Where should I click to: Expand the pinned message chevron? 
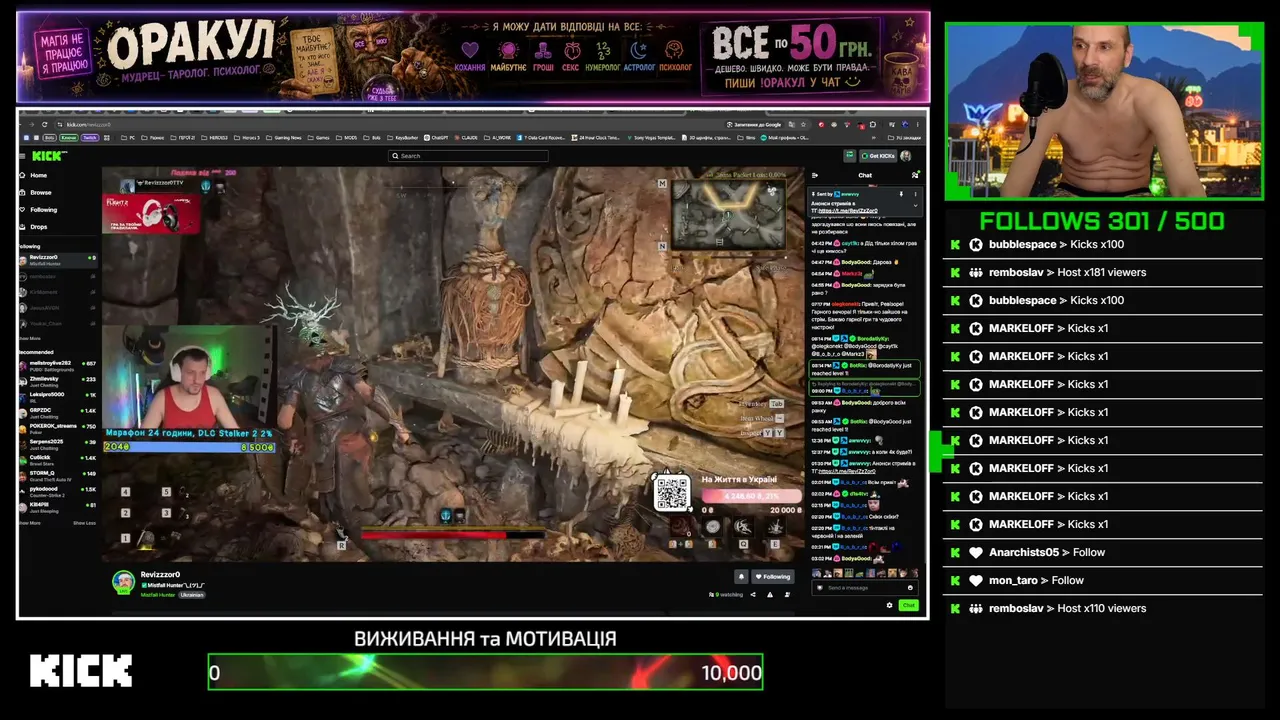click(x=915, y=205)
